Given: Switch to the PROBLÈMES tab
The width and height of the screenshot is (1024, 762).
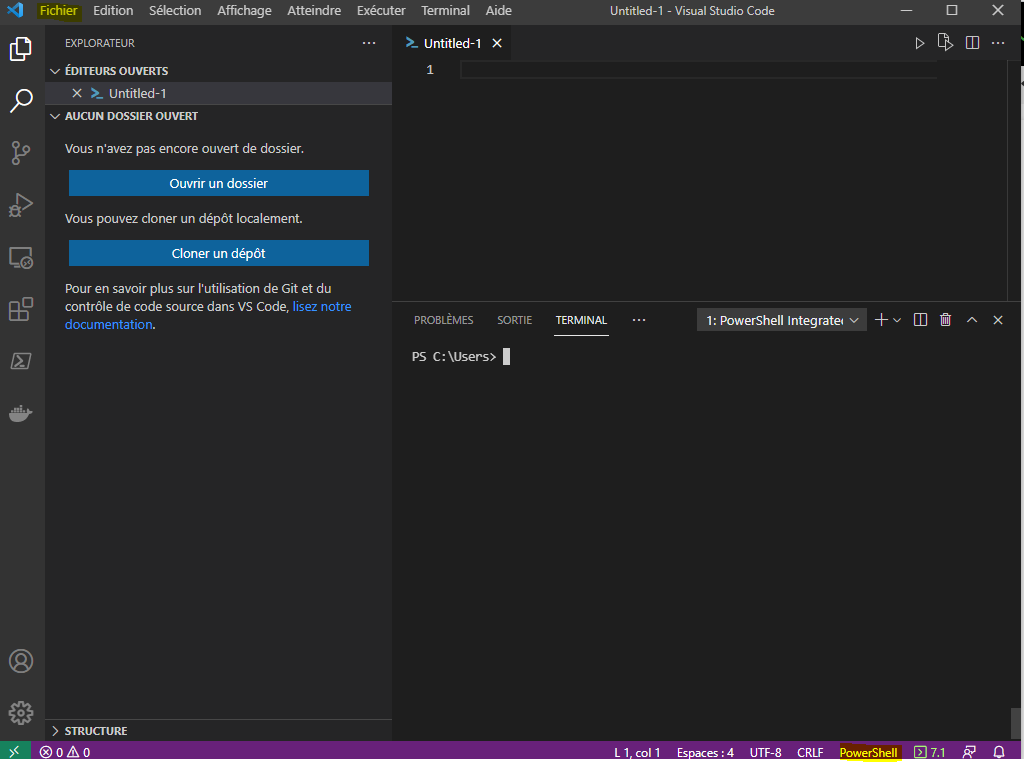Looking at the screenshot, I should coord(443,320).
